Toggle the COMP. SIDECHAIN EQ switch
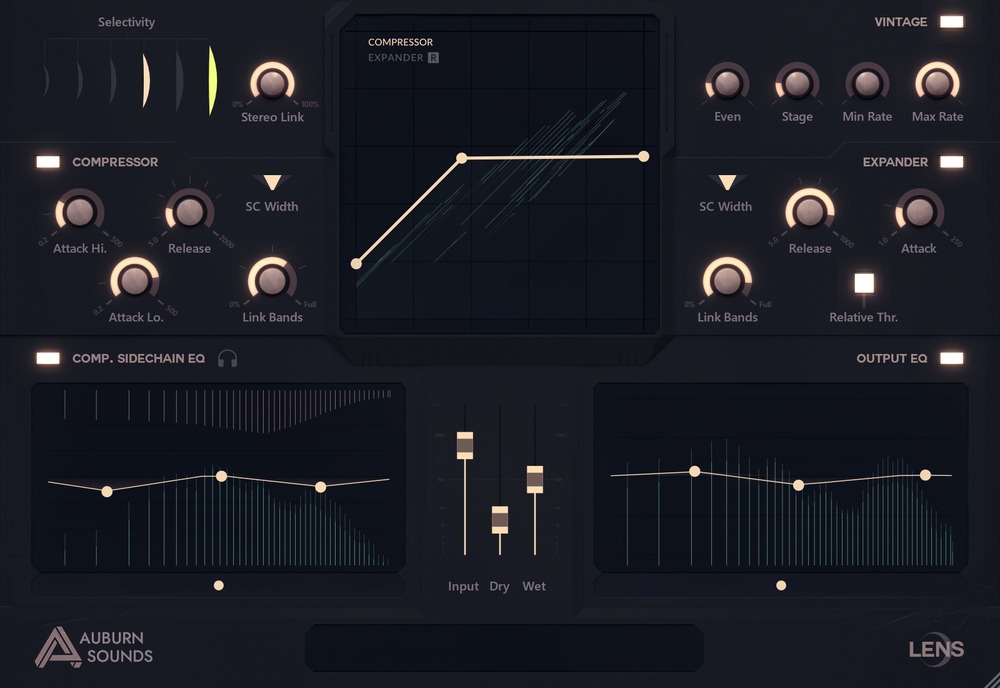The image size is (1000, 688). 48,358
